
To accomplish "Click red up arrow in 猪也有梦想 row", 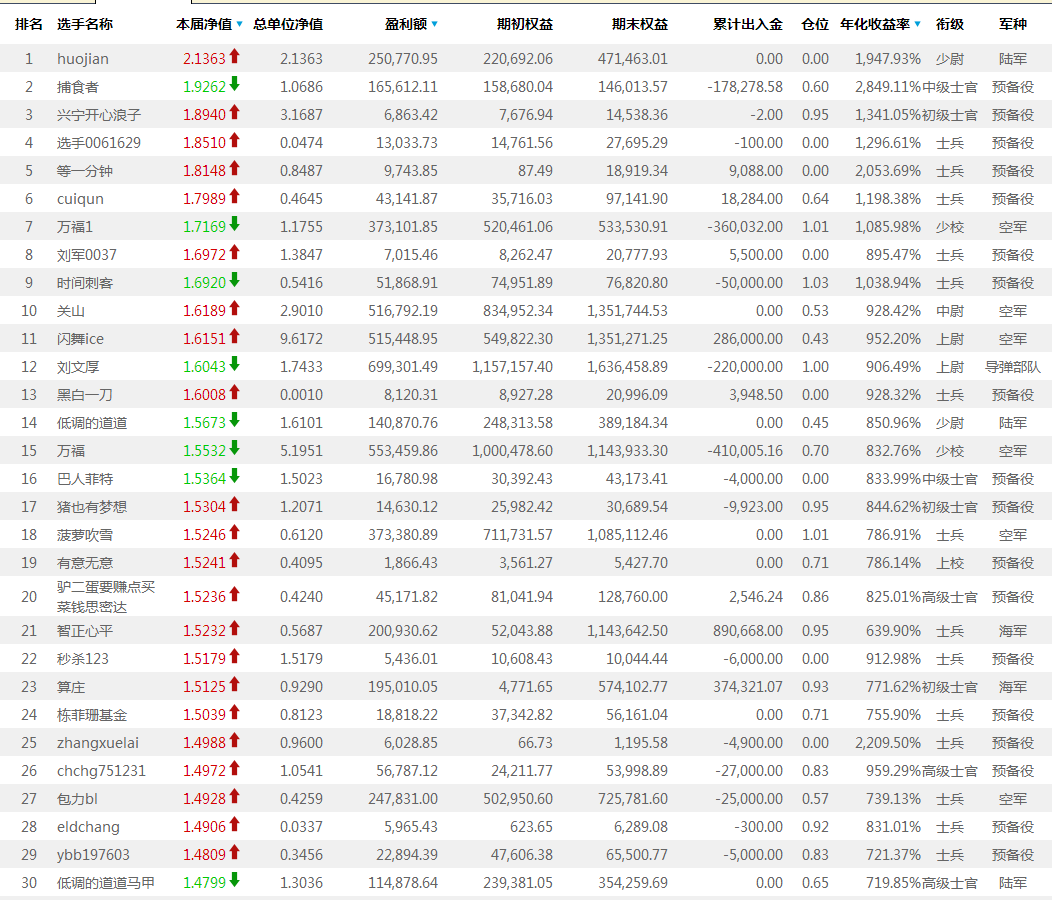I will (x=234, y=505).
